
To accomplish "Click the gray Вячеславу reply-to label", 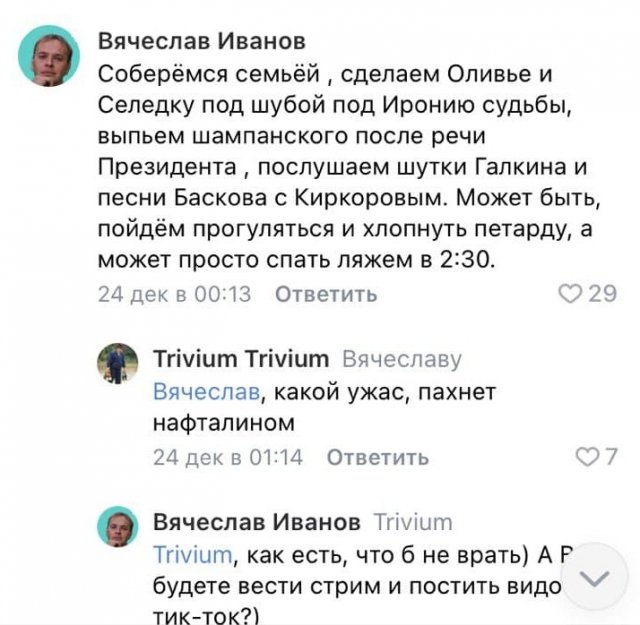I will 401,359.
